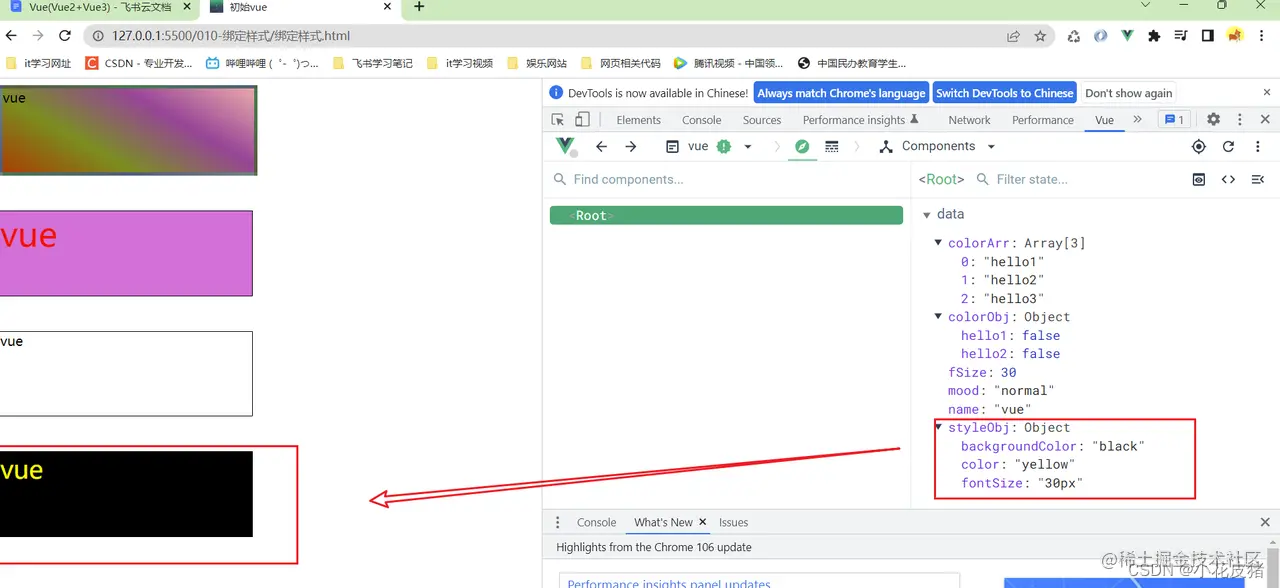This screenshot has width=1280, height=588.
Task: Open the Chrome extensions puzzle icon
Action: click(1154, 36)
